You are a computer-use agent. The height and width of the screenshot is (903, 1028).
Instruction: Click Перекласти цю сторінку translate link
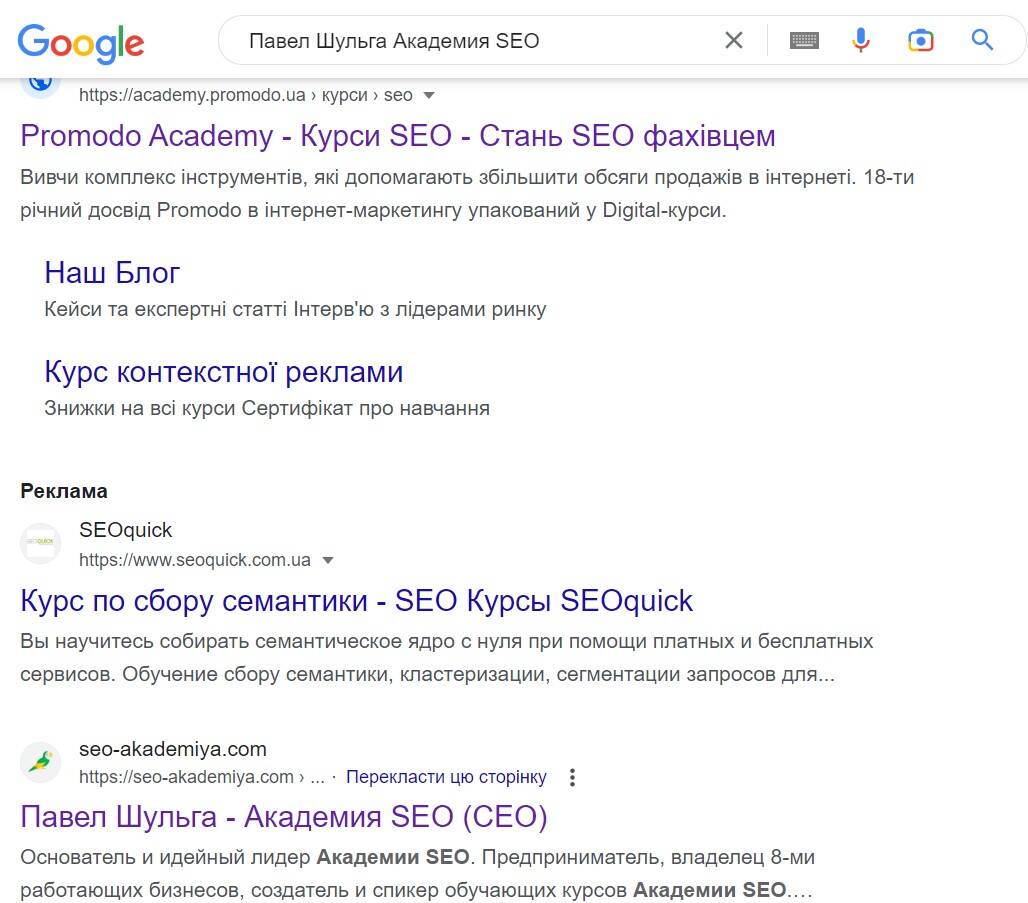point(446,777)
